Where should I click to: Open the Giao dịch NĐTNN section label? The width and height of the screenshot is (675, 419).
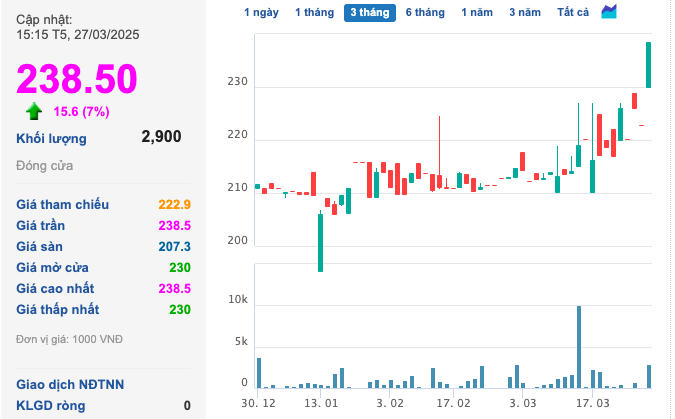65,384
